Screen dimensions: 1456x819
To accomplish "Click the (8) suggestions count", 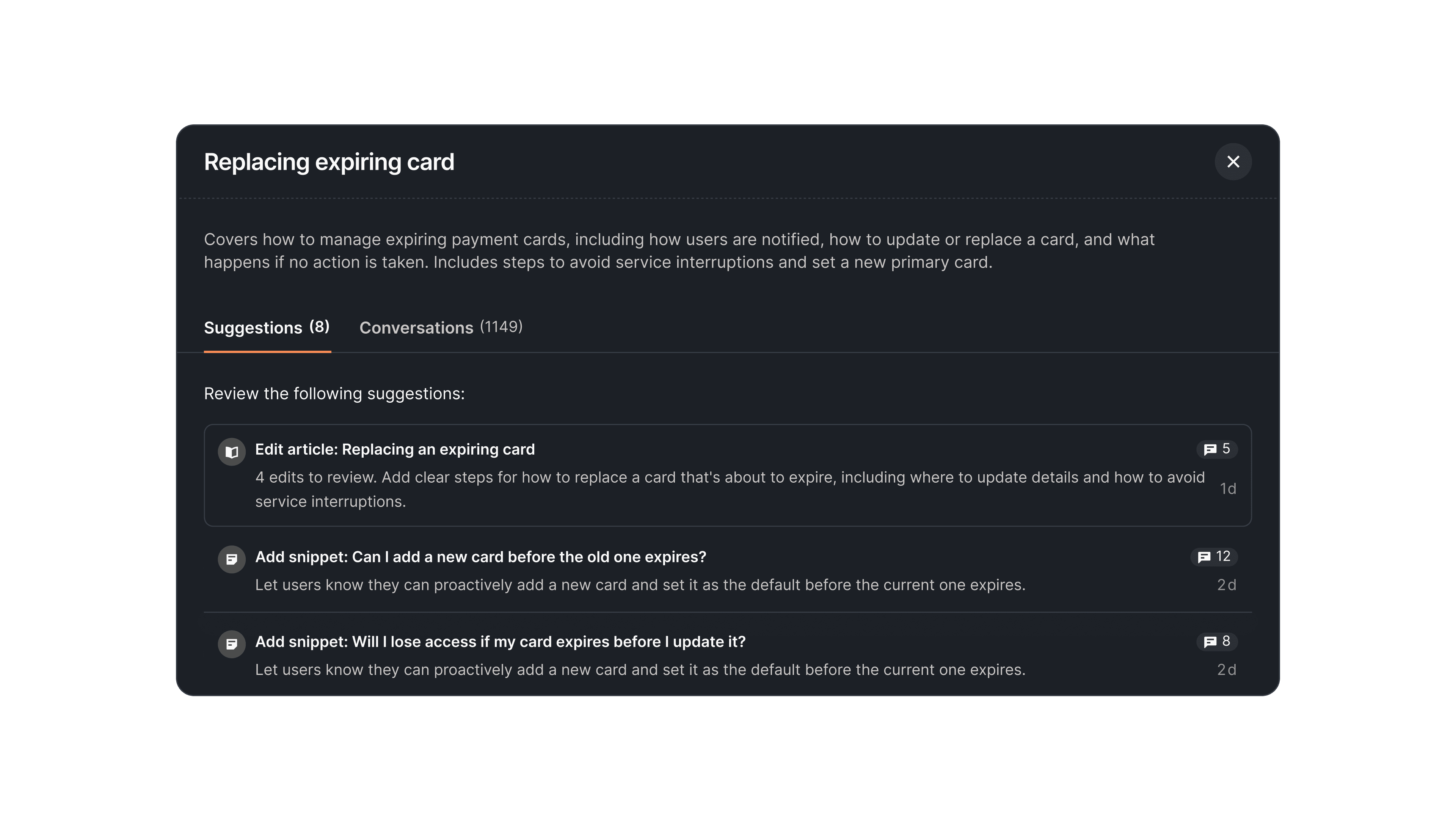I will click(x=319, y=327).
